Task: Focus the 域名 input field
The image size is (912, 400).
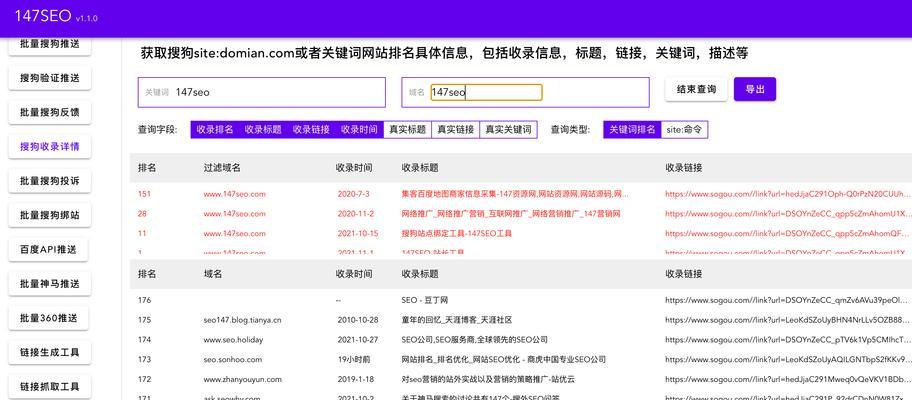Action: click(x=525, y=92)
